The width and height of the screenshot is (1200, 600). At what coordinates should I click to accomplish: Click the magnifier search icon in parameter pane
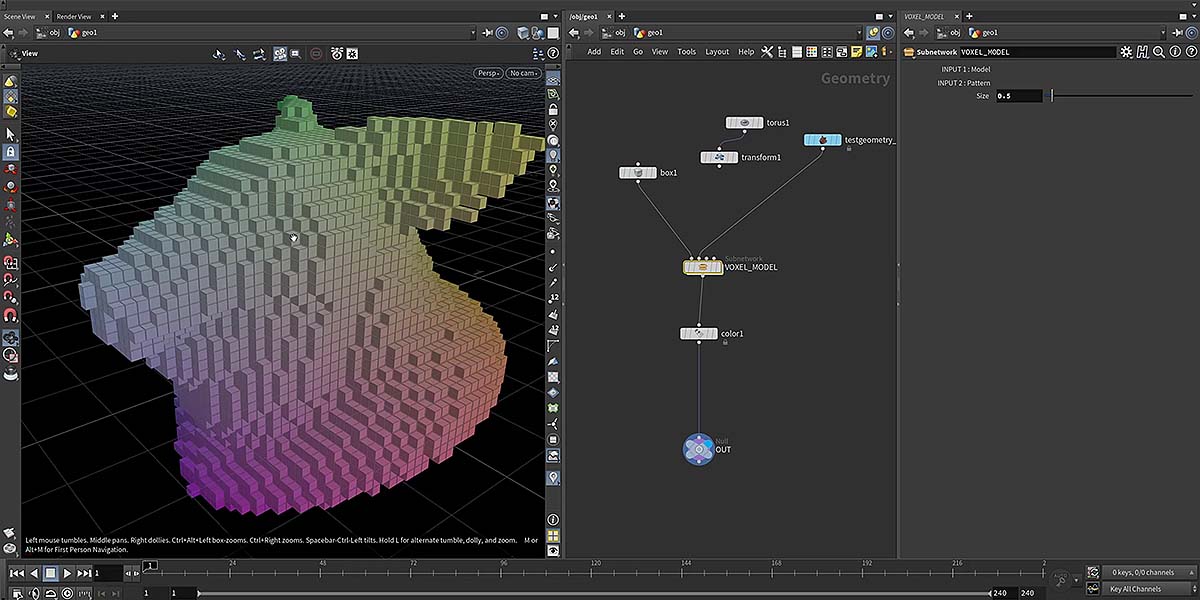(1158, 52)
